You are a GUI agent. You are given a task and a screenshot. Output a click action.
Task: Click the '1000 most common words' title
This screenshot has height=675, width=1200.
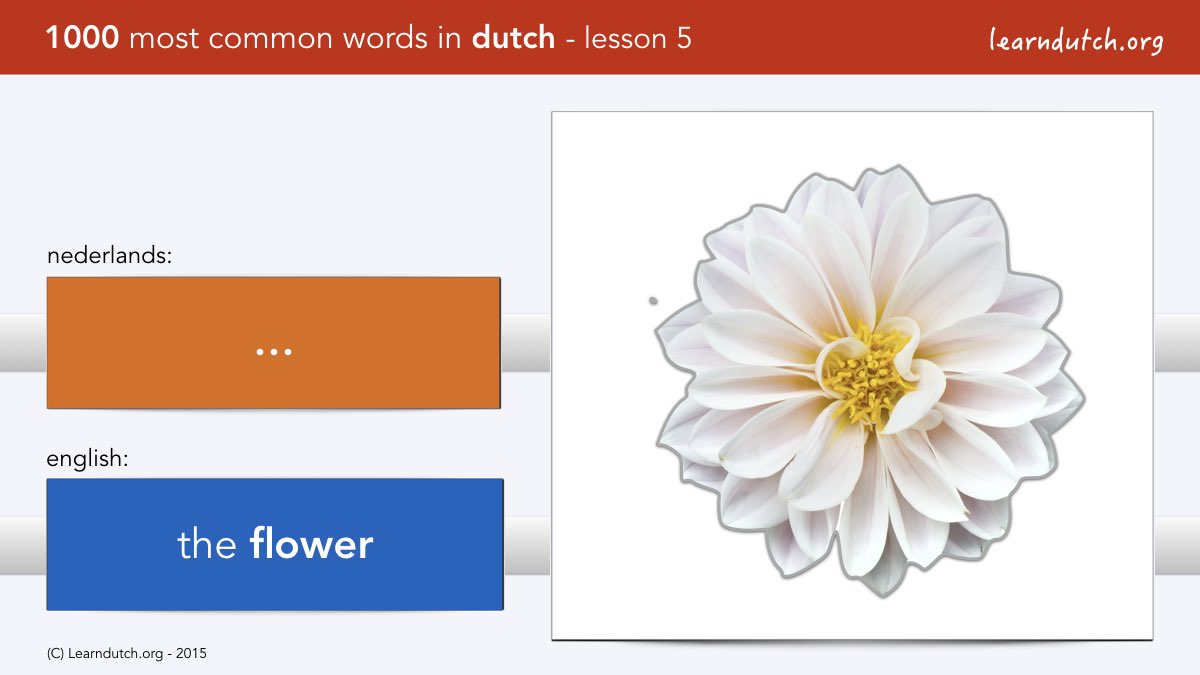368,38
